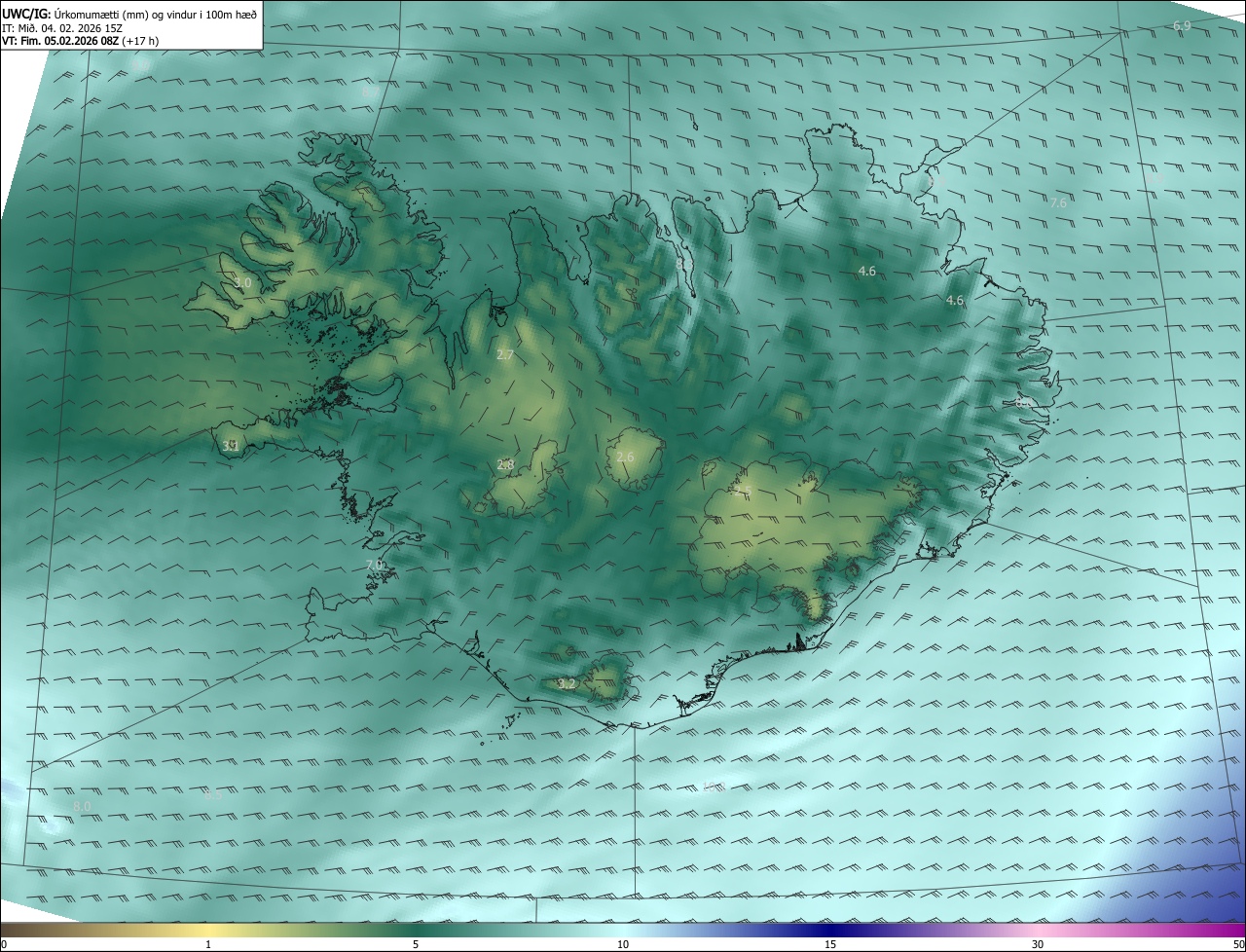Viewport: 1246px width, 952px height.
Task: Click the 6.9 value label over the sea
Action: click(x=1182, y=25)
